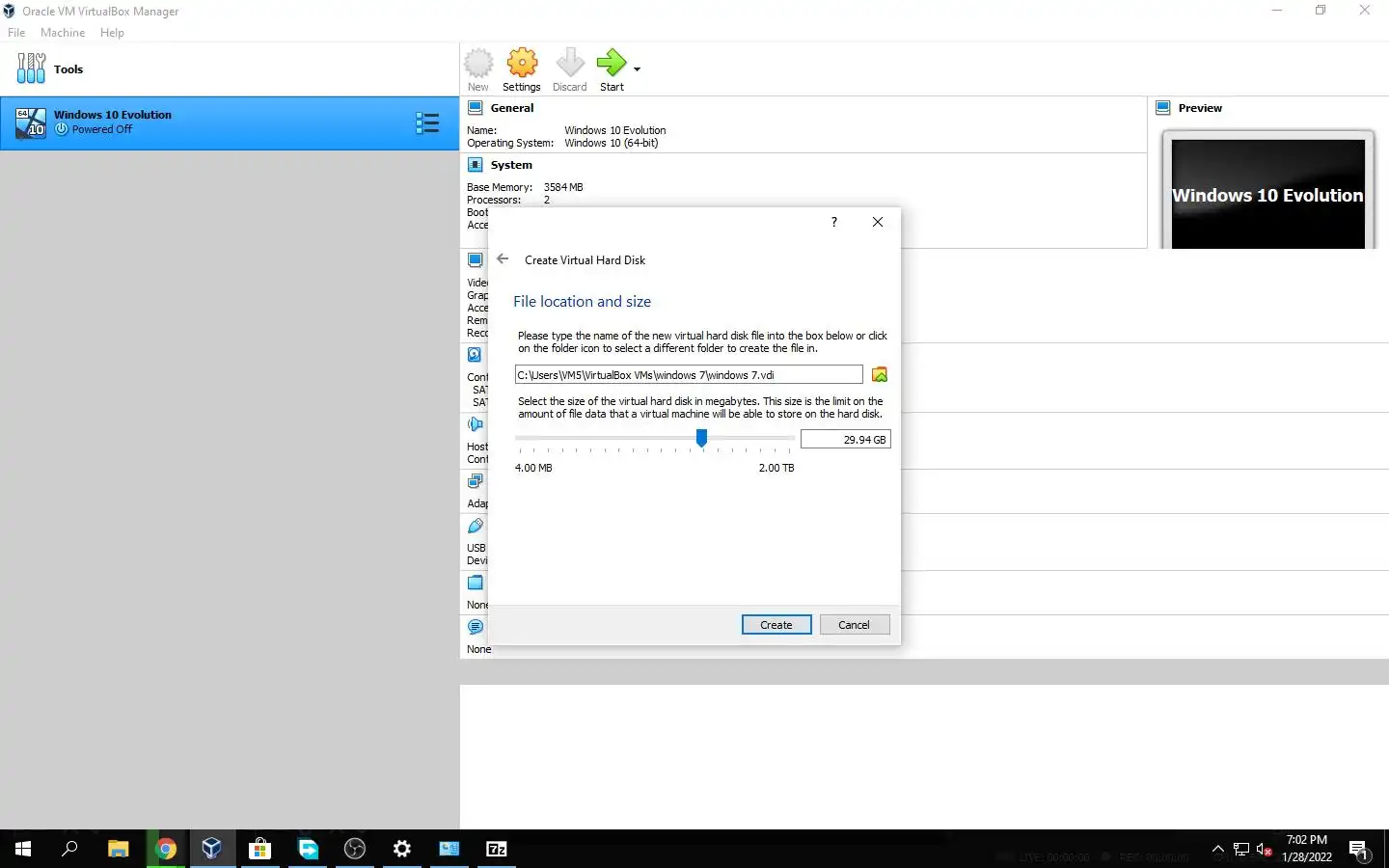Click the Shared folders section icon
Viewport: 1389px width, 868px height.
tap(476, 583)
